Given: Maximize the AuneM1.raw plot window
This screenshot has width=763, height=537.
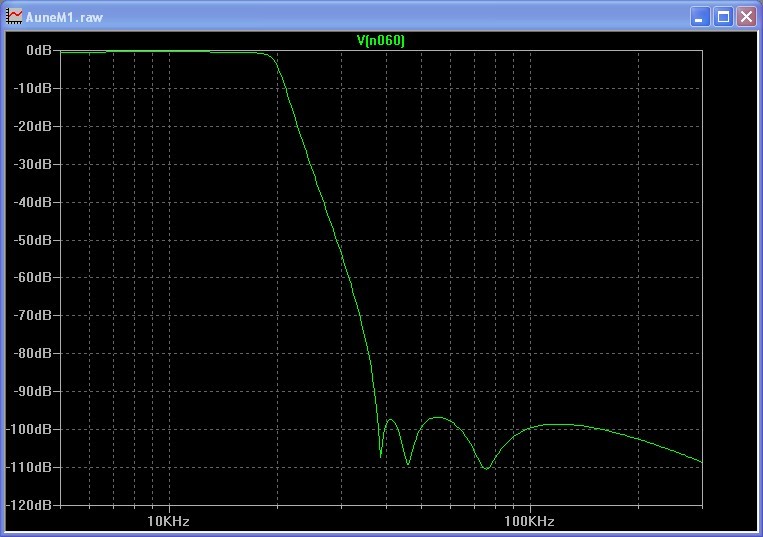Looking at the screenshot, I should 723,17.
